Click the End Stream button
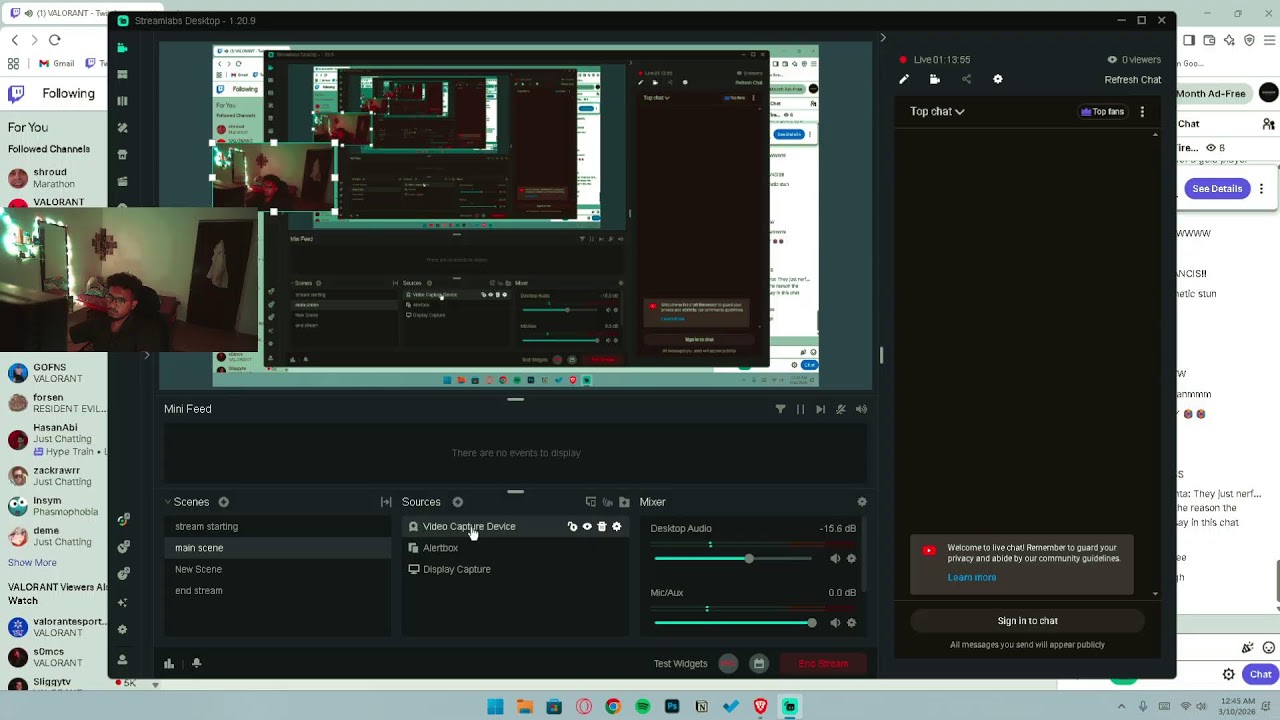Viewport: 1280px width, 720px height. point(823,663)
